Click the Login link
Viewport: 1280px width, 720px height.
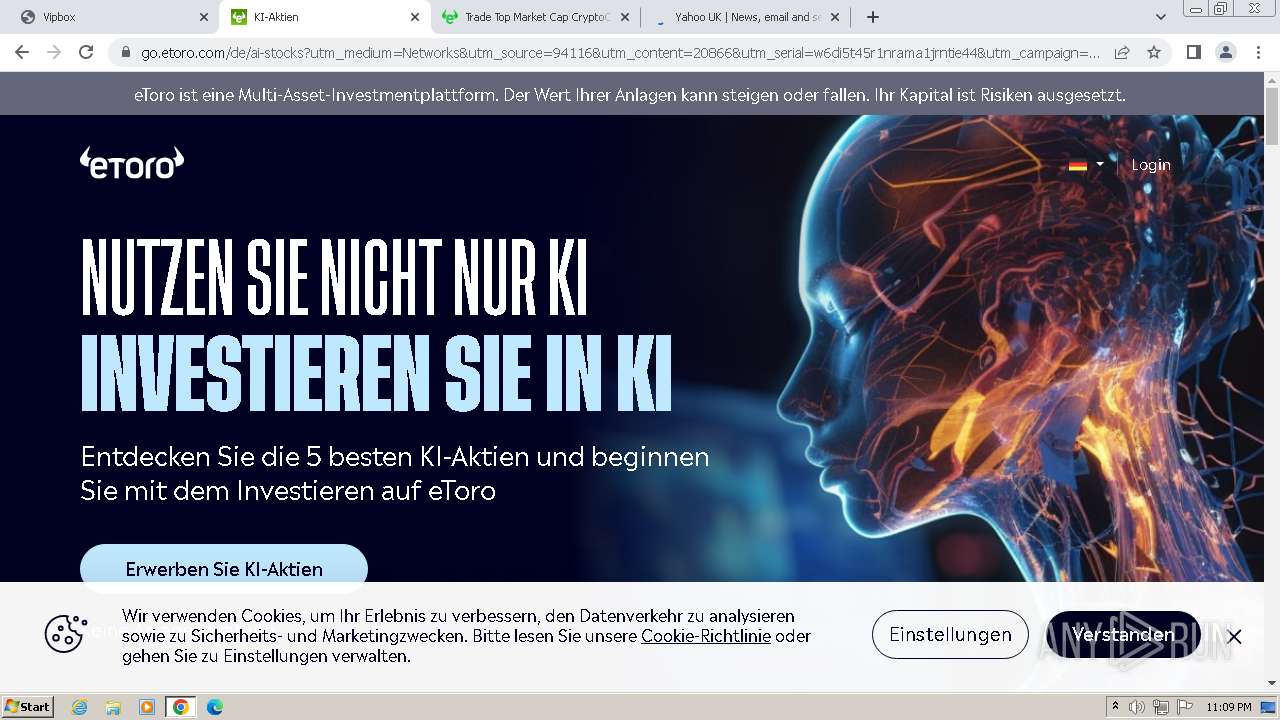(1151, 165)
